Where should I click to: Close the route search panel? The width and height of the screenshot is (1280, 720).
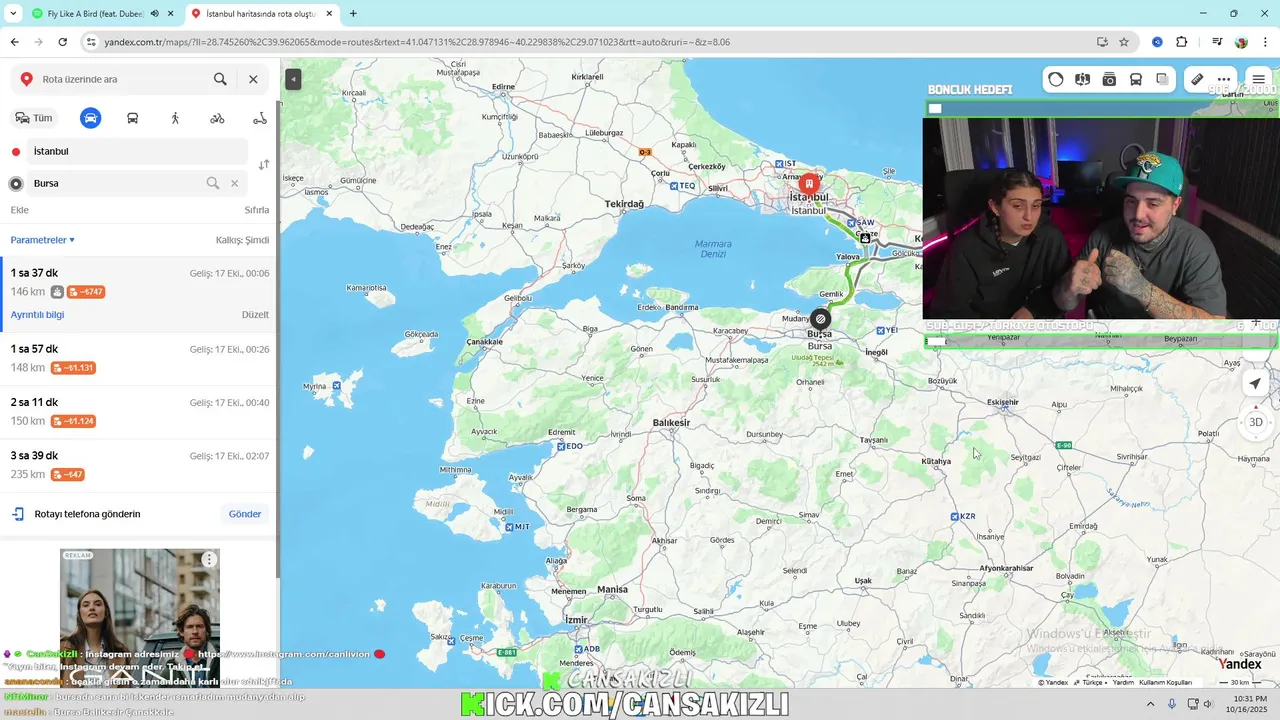point(253,79)
